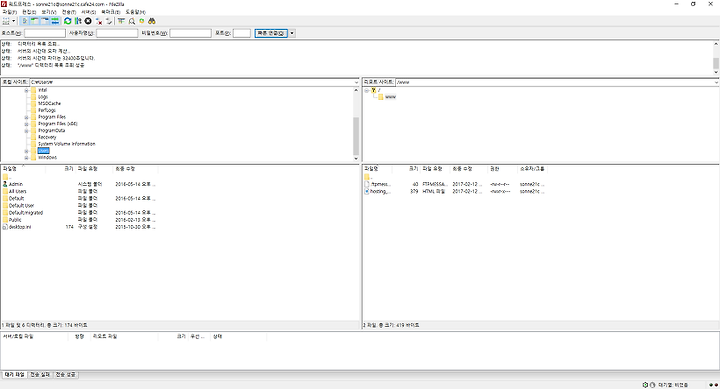The image size is (720, 389).
Task: Click the remote parent folder '..' icon
Action: click(x=367, y=177)
